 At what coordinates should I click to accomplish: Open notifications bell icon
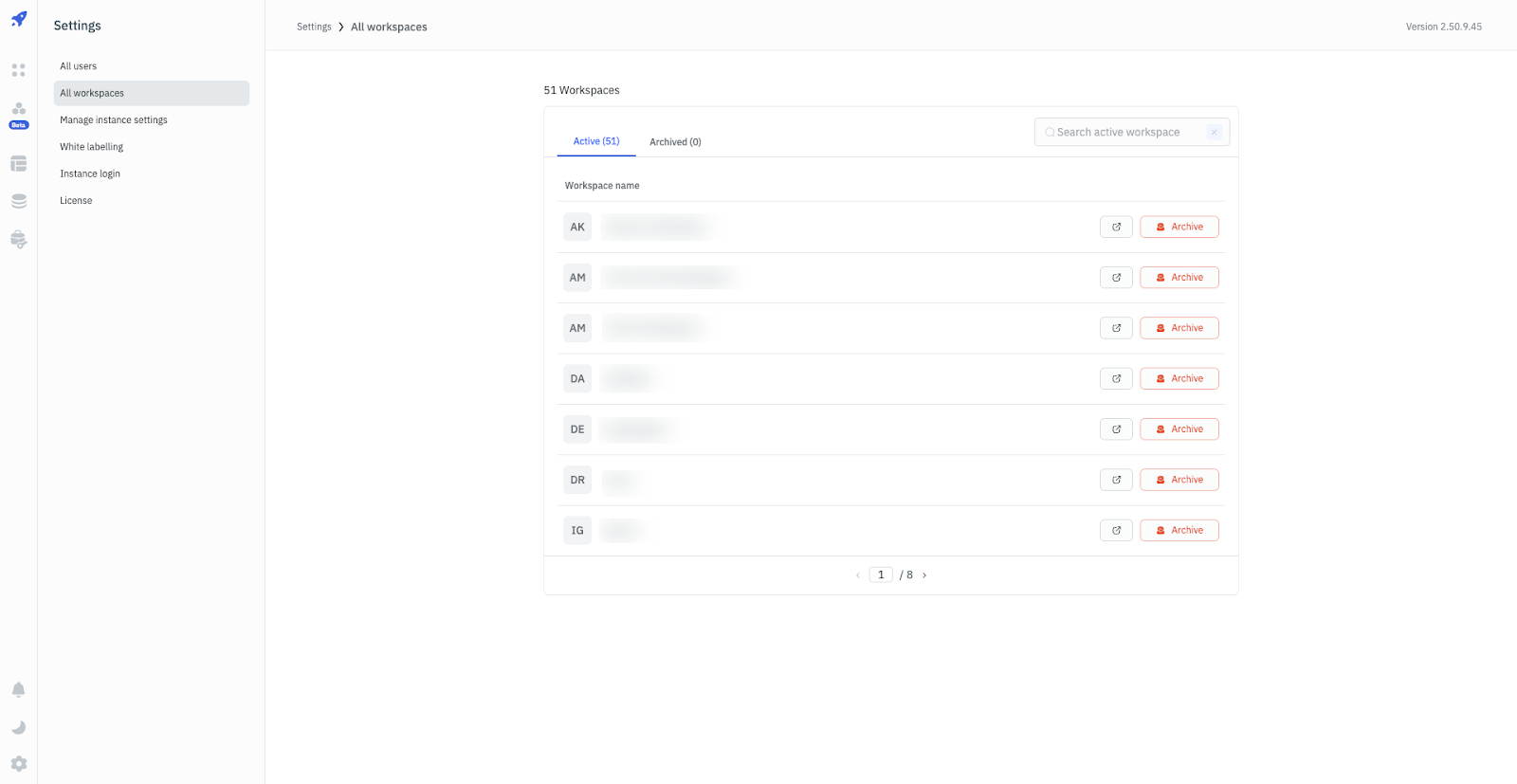click(x=19, y=690)
